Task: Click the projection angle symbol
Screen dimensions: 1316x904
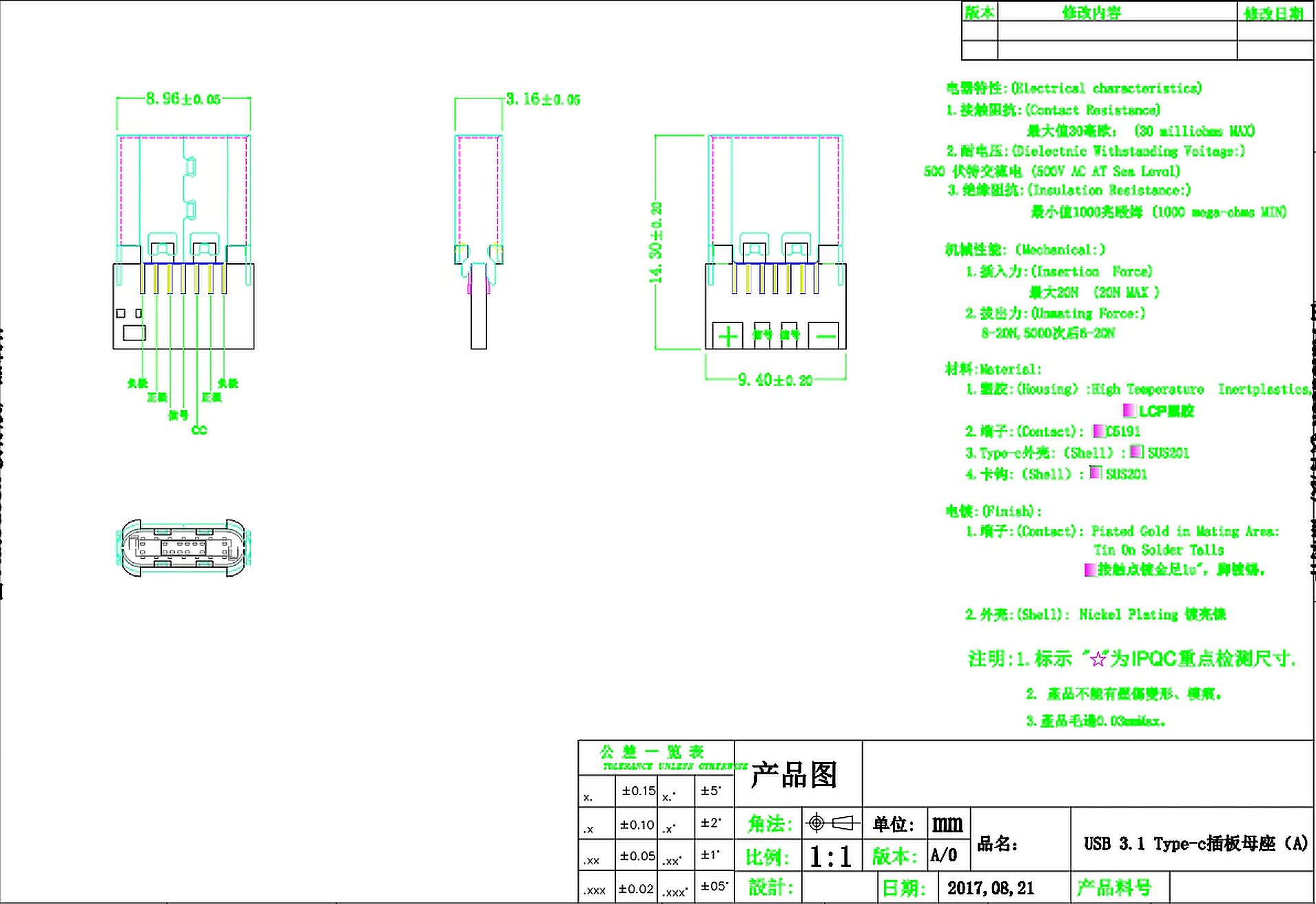Action: click(x=833, y=823)
